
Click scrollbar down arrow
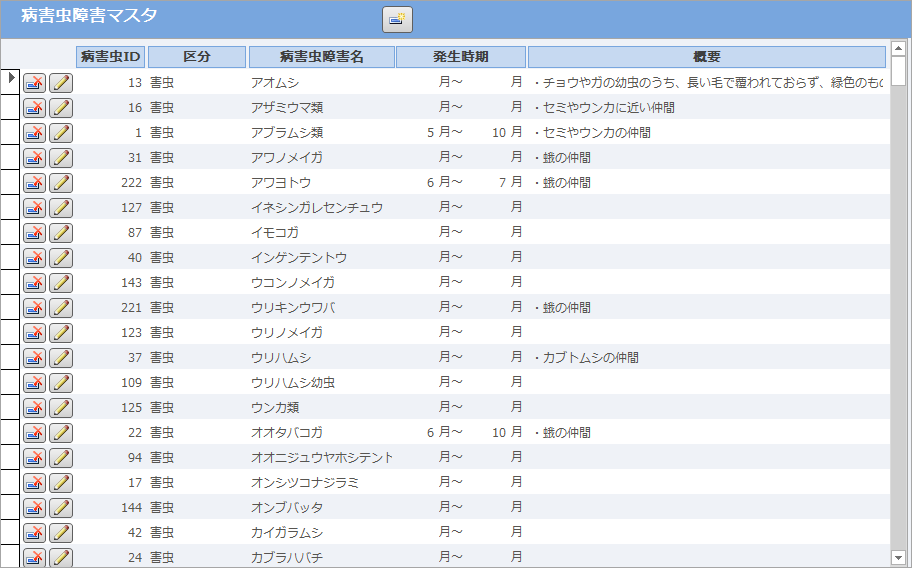click(898, 557)
